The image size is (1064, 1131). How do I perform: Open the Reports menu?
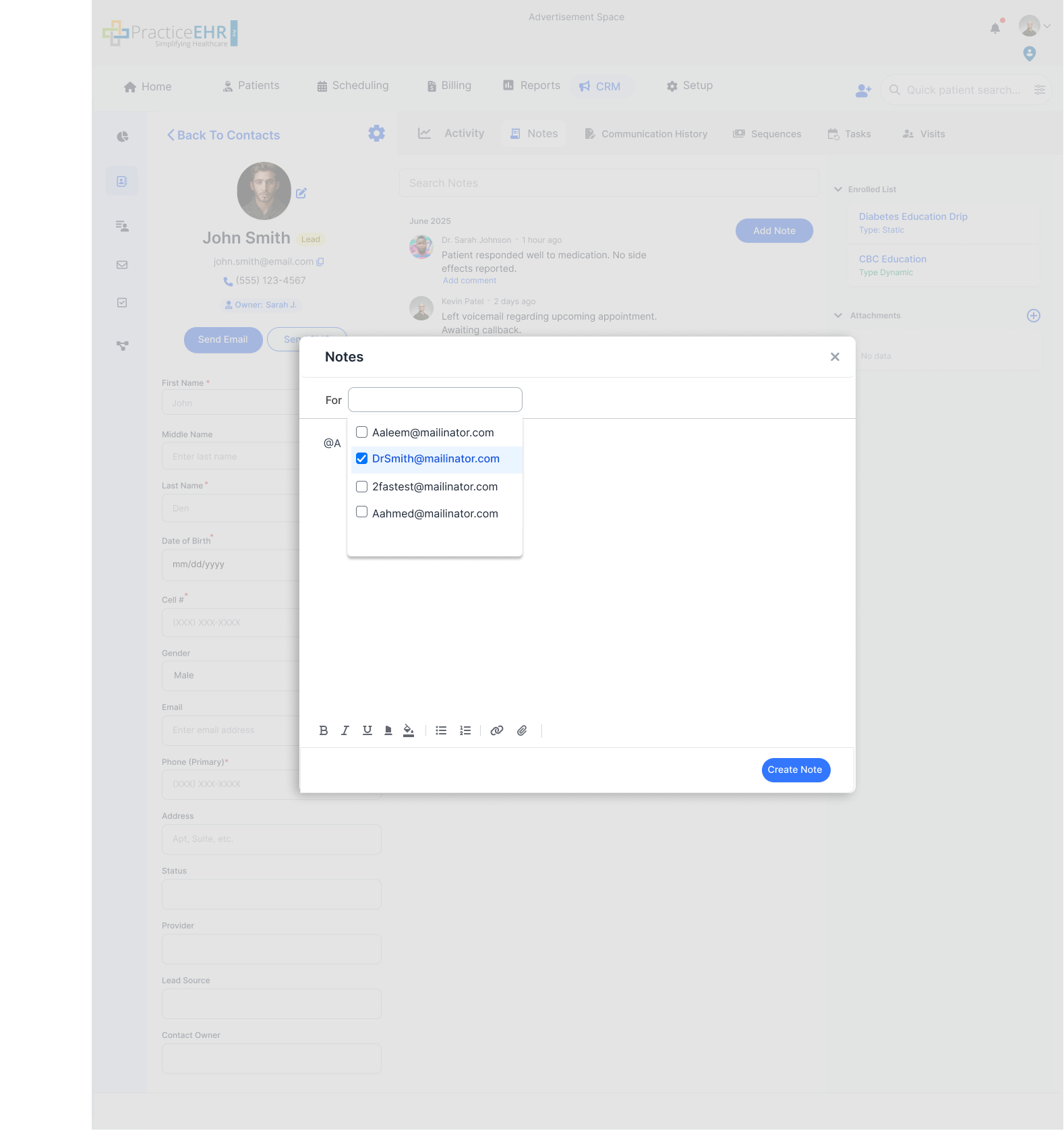click(531, 86)
